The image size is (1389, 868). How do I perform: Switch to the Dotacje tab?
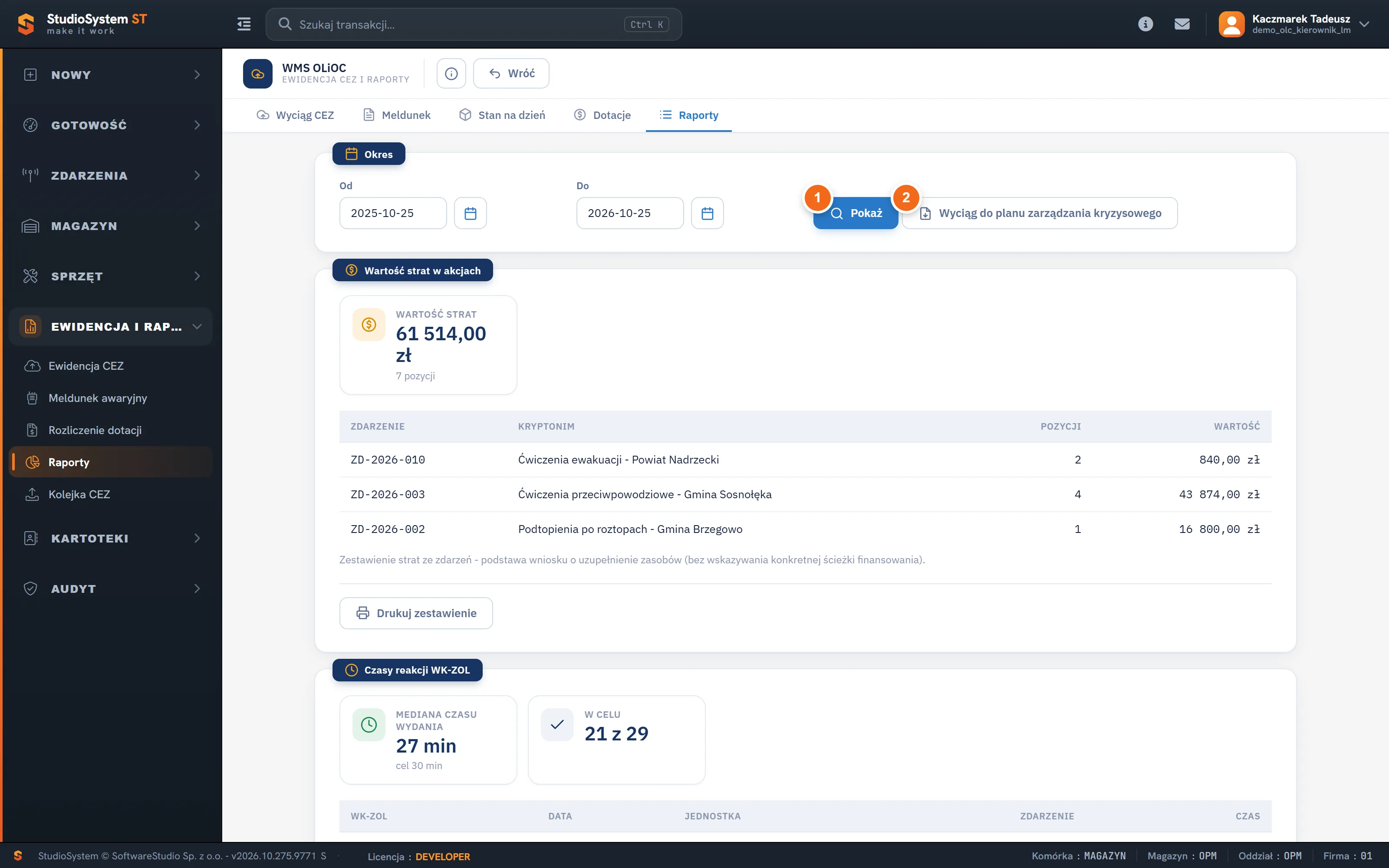point(602,115)
